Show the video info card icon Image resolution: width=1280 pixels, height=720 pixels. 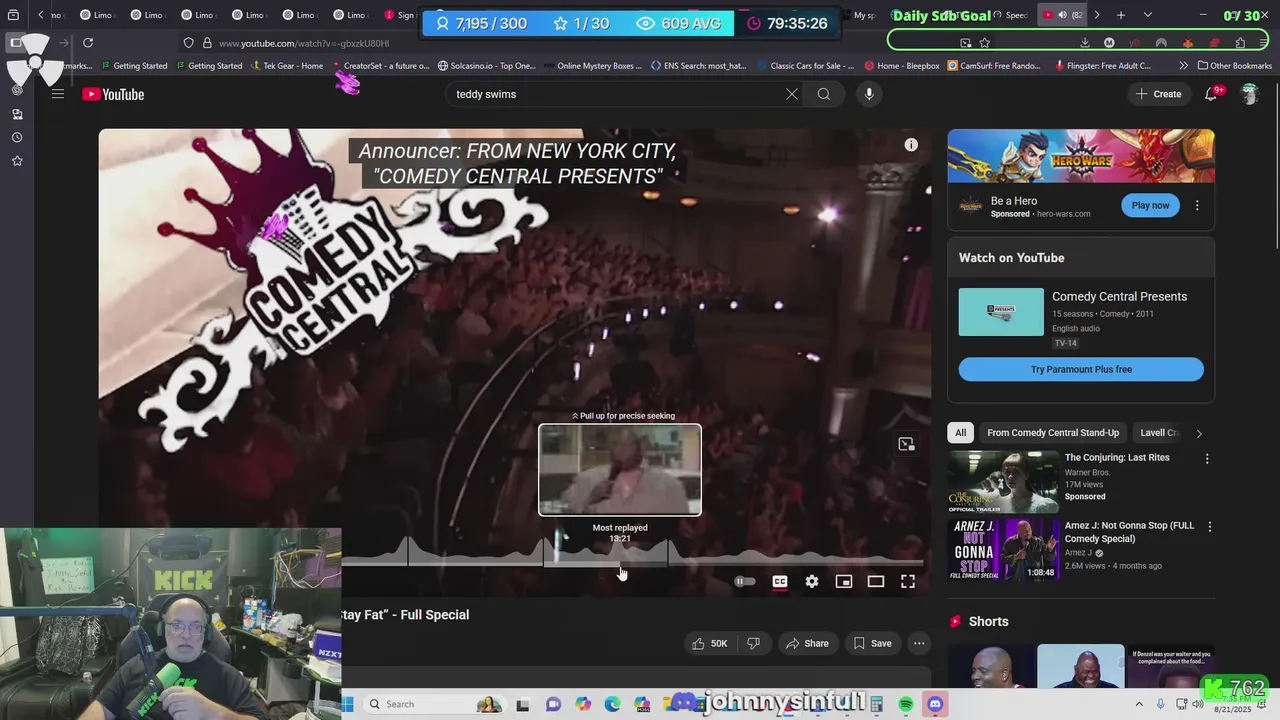coord(911,145)
